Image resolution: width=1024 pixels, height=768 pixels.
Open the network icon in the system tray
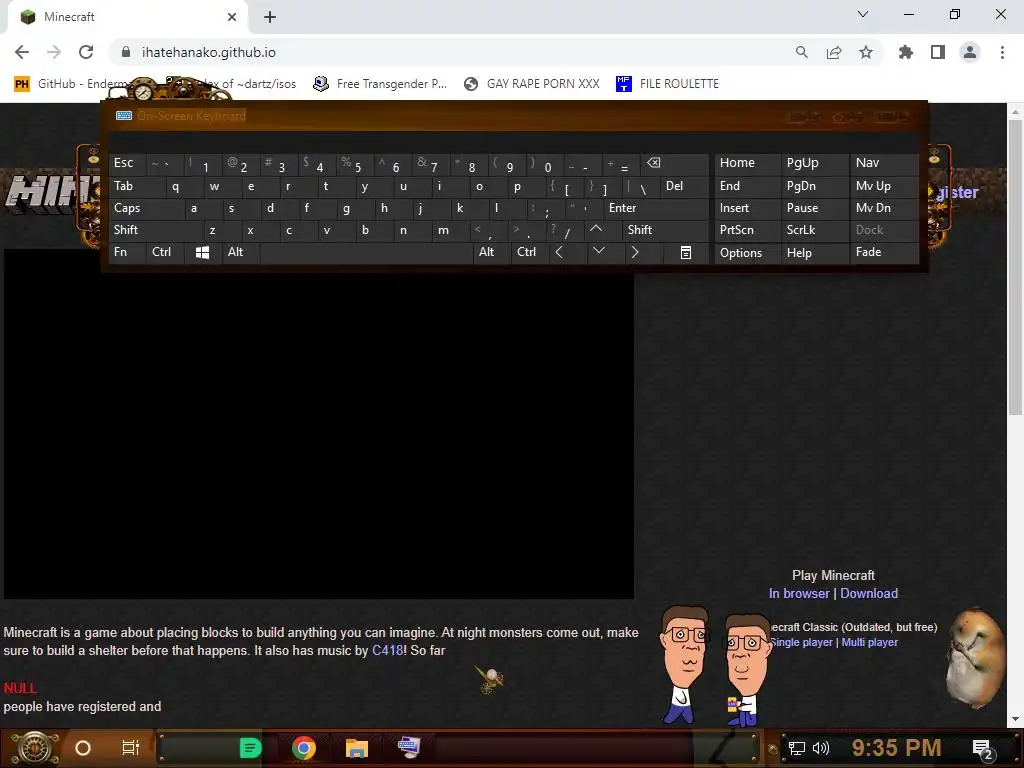(x=796, y=748)
